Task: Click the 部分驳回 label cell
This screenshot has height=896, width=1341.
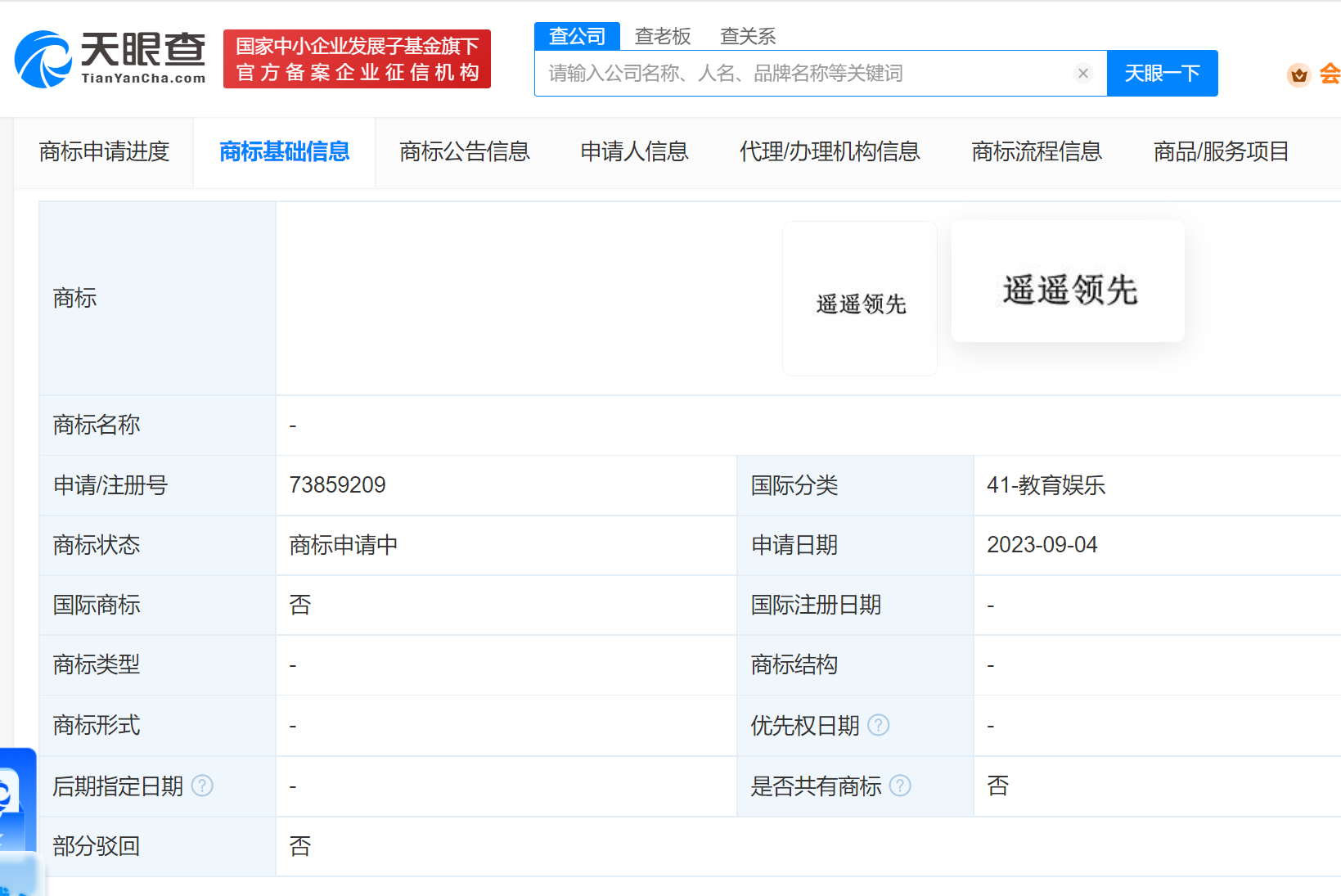Action: click(158, 846)
